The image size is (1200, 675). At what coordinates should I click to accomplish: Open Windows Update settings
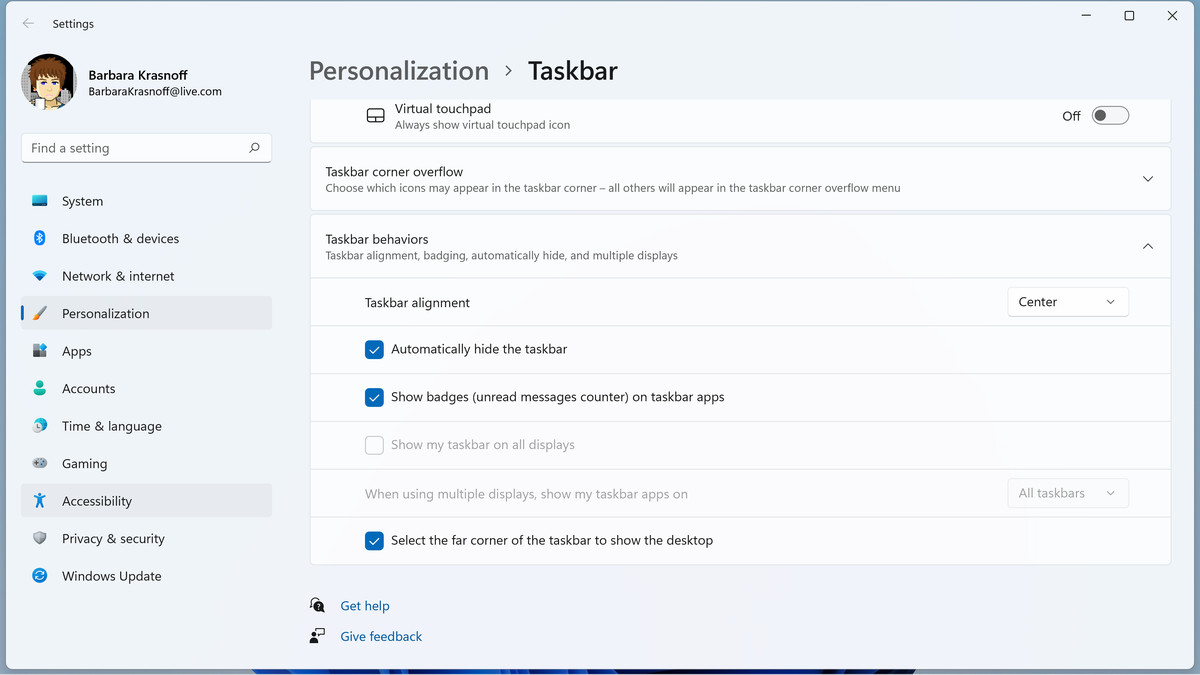click(x=146, y=576)
